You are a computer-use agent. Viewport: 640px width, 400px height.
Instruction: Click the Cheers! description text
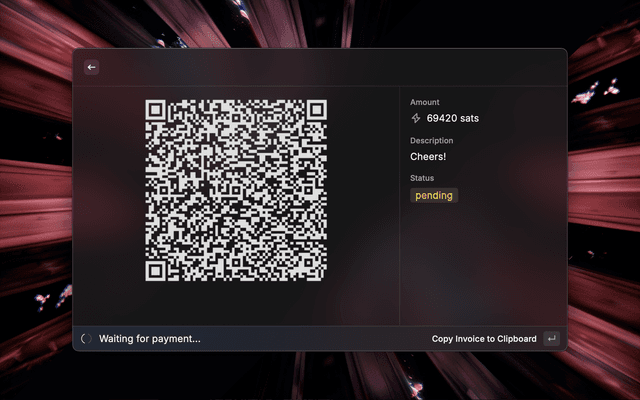pyautogui.click(x=430, y=157)
